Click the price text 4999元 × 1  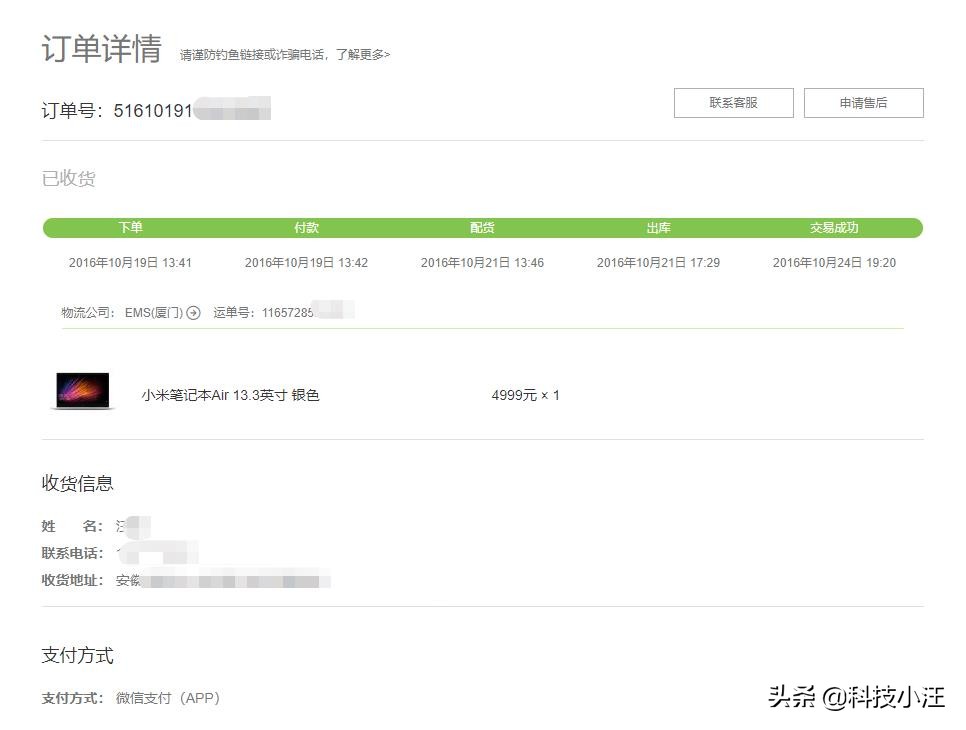point(525,394)
